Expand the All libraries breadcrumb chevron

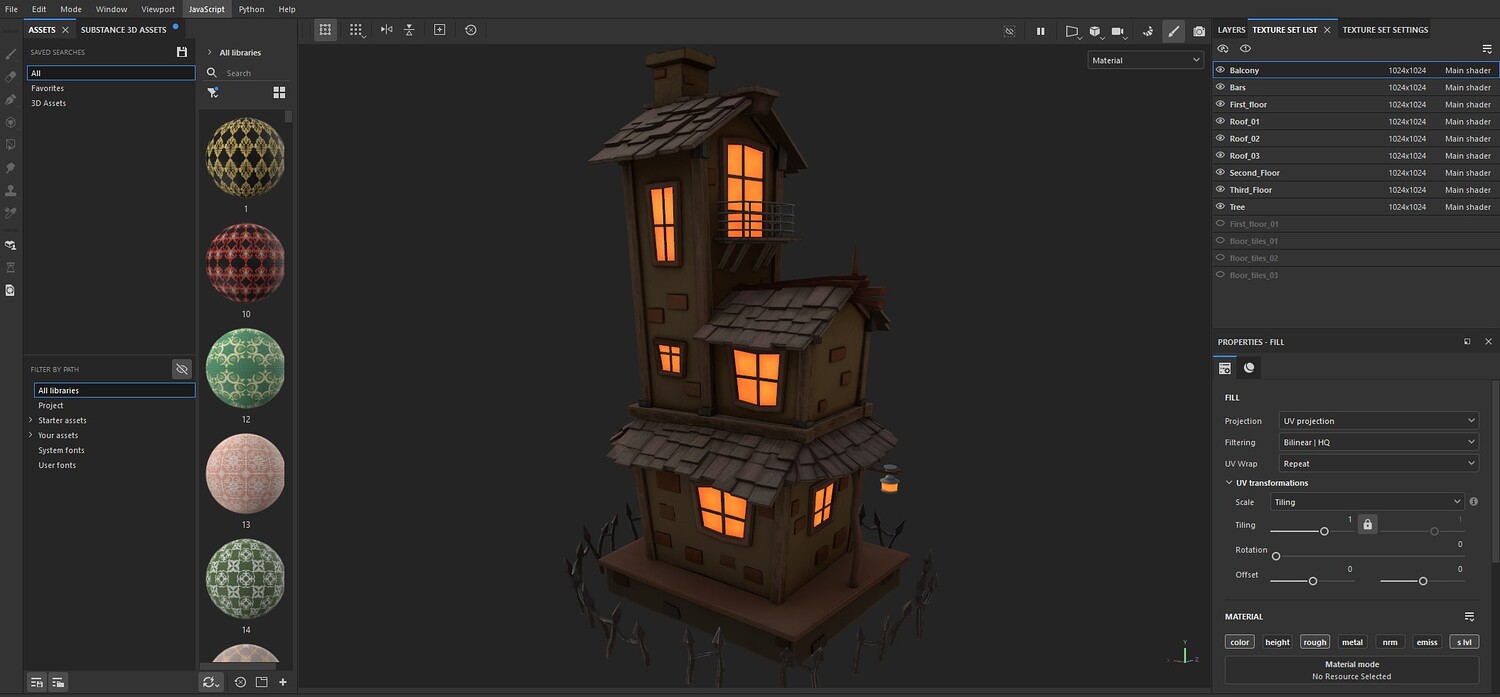(209, 52)
